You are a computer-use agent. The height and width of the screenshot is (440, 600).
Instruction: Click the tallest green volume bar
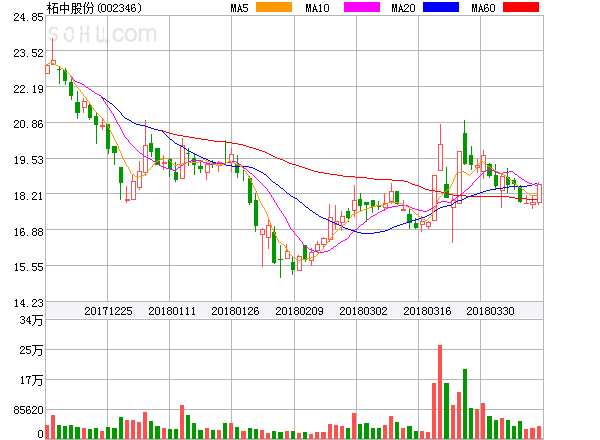point(465,404)
